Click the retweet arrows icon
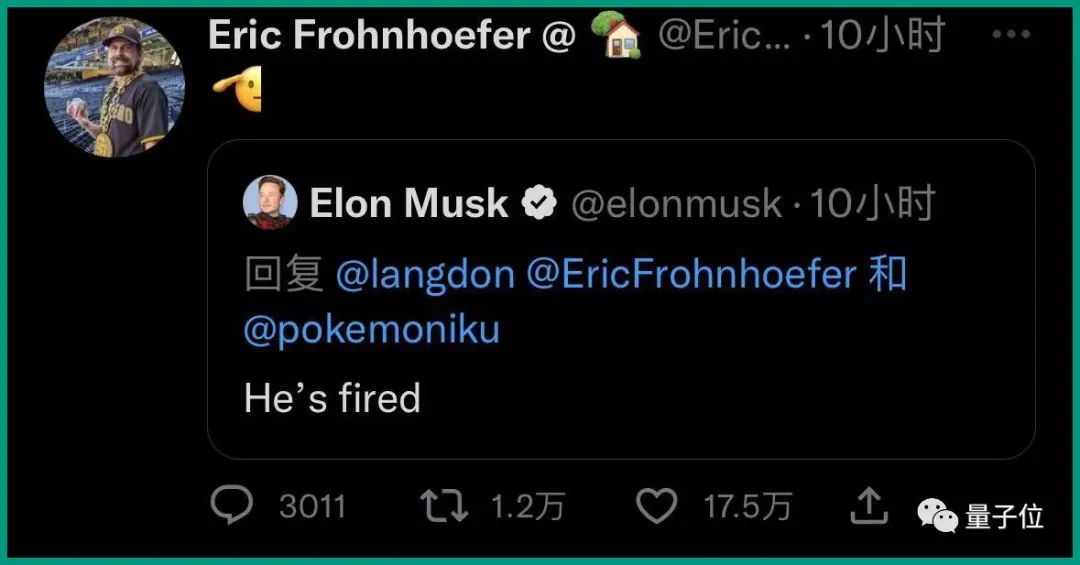The width and height of the screenshot is (1080, 565). (x=444, y=506)
